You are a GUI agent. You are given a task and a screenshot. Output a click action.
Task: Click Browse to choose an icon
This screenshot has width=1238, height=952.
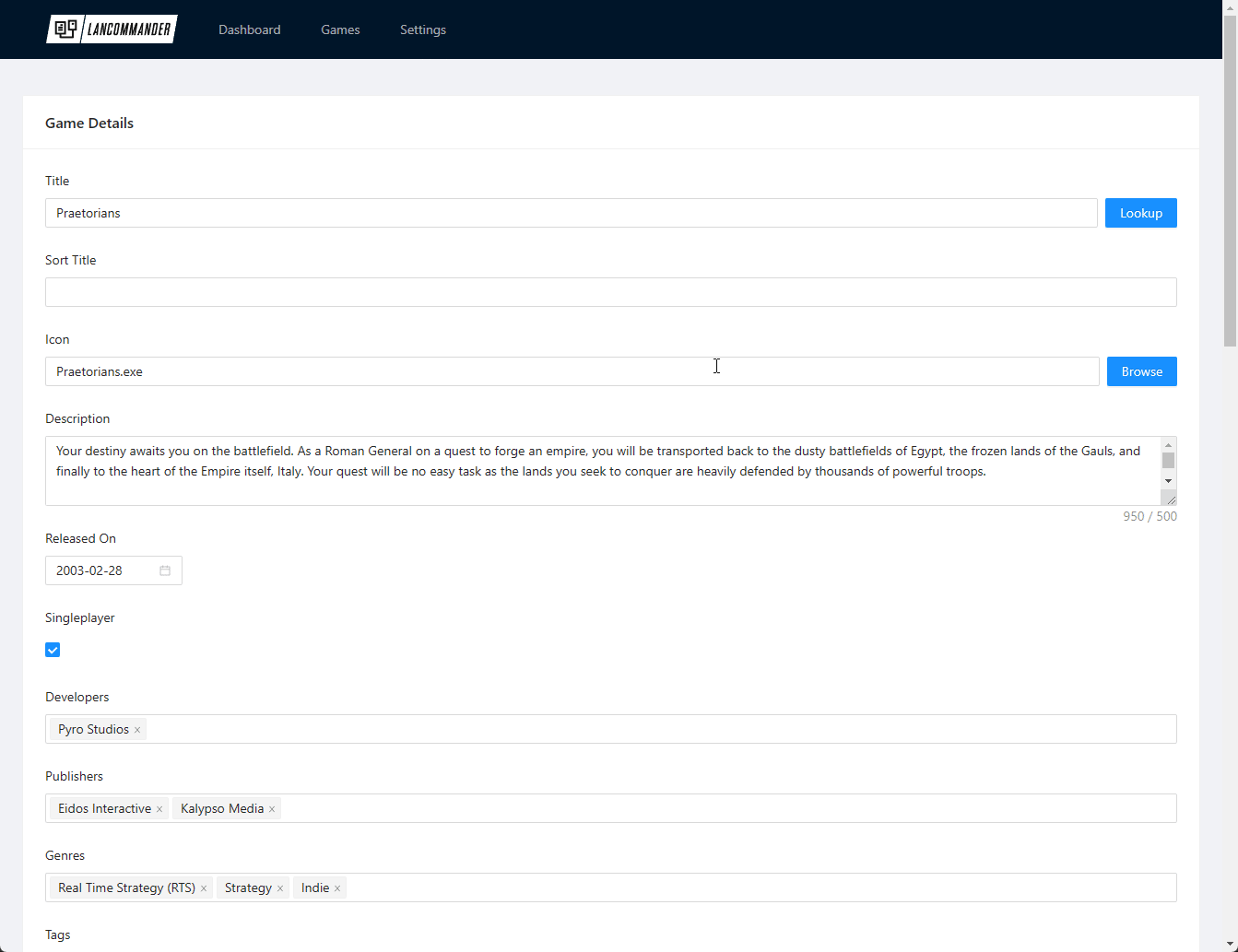click(1141, 371)
